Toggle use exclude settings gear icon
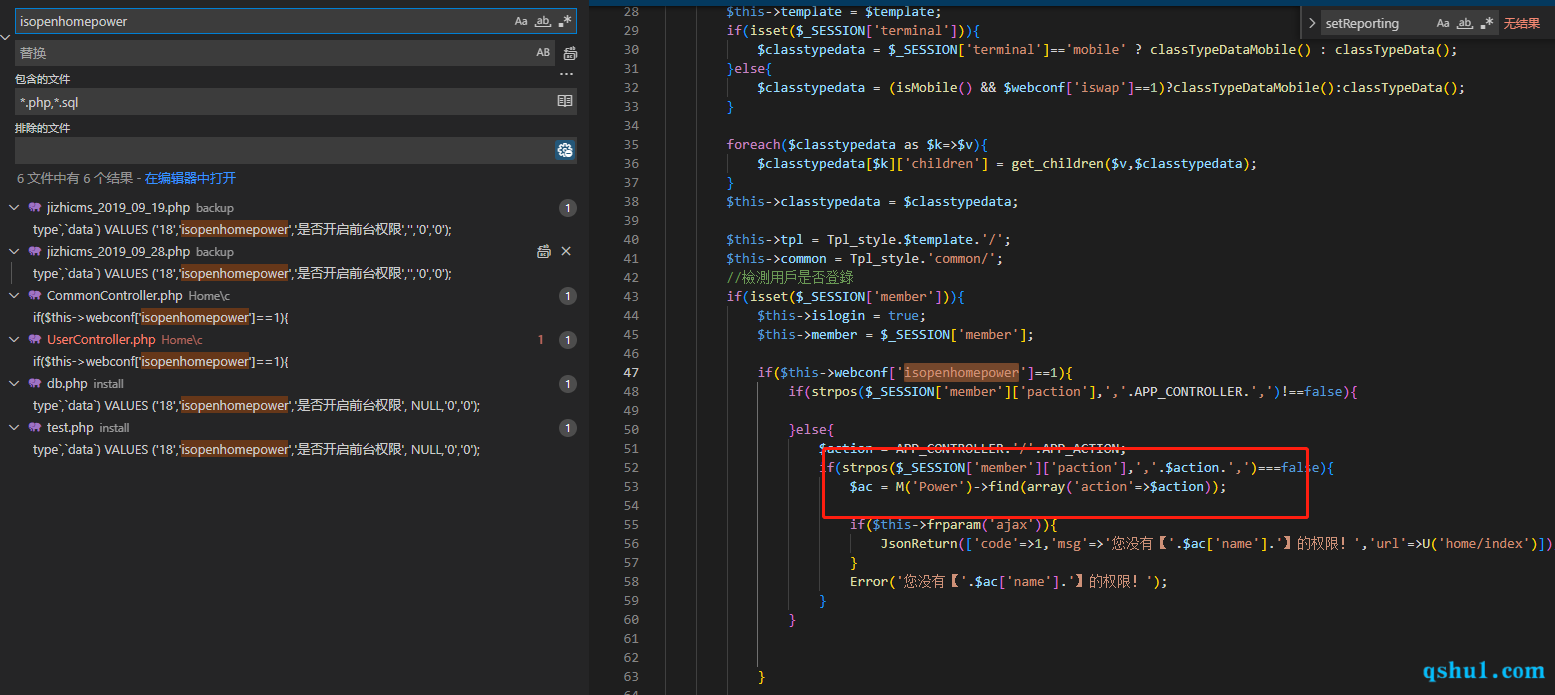The width and height of the screenshot is (1555, 695). click(565, 150)
